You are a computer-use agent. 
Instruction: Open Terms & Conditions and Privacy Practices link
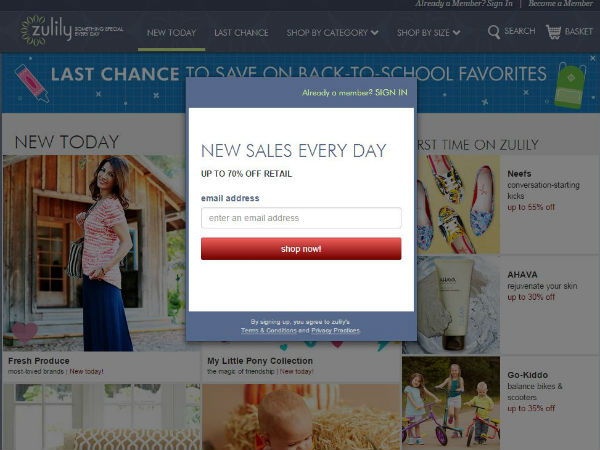coord(300,331)
